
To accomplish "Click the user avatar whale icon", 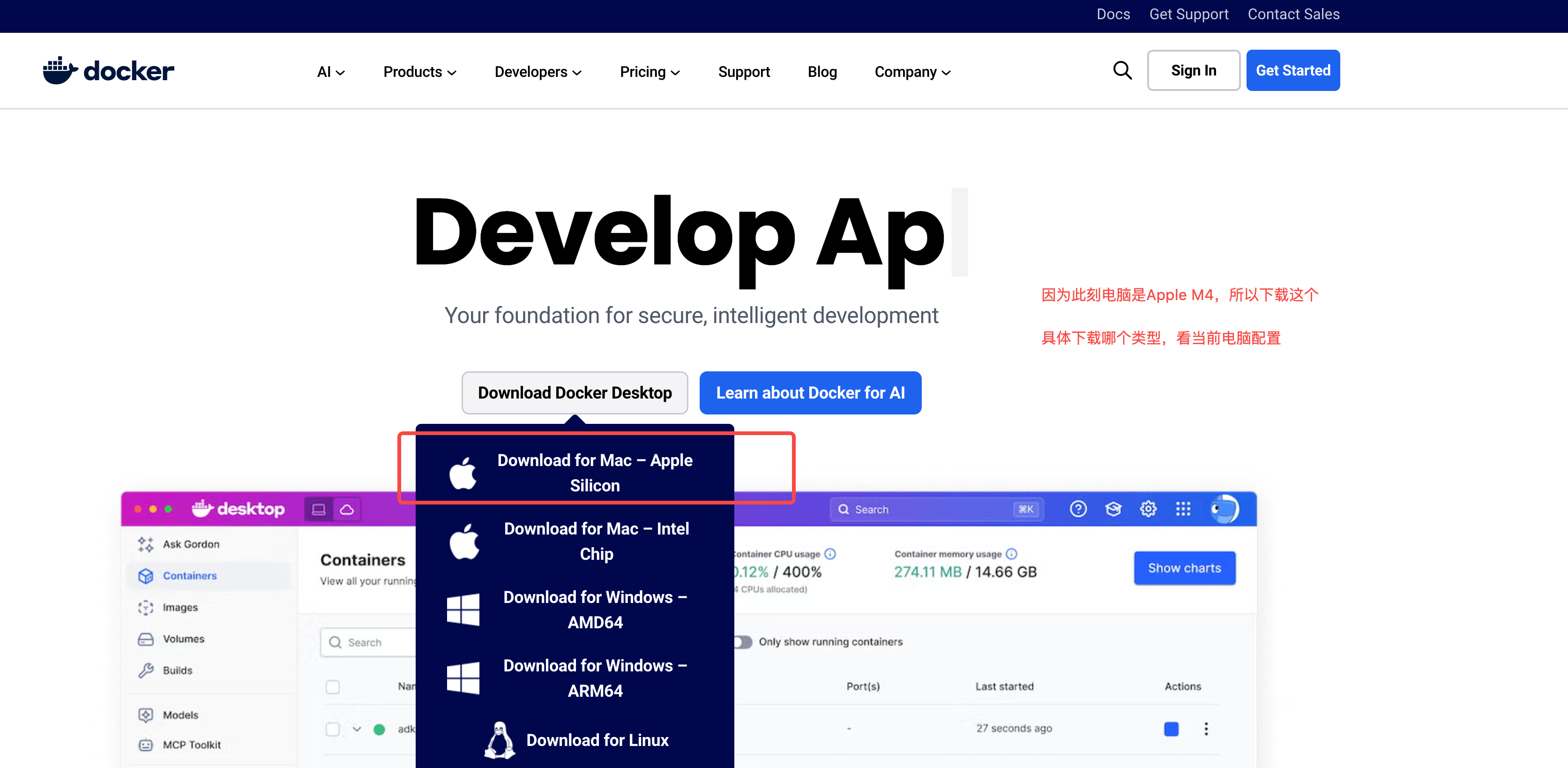I will (x=1224, y=509).
